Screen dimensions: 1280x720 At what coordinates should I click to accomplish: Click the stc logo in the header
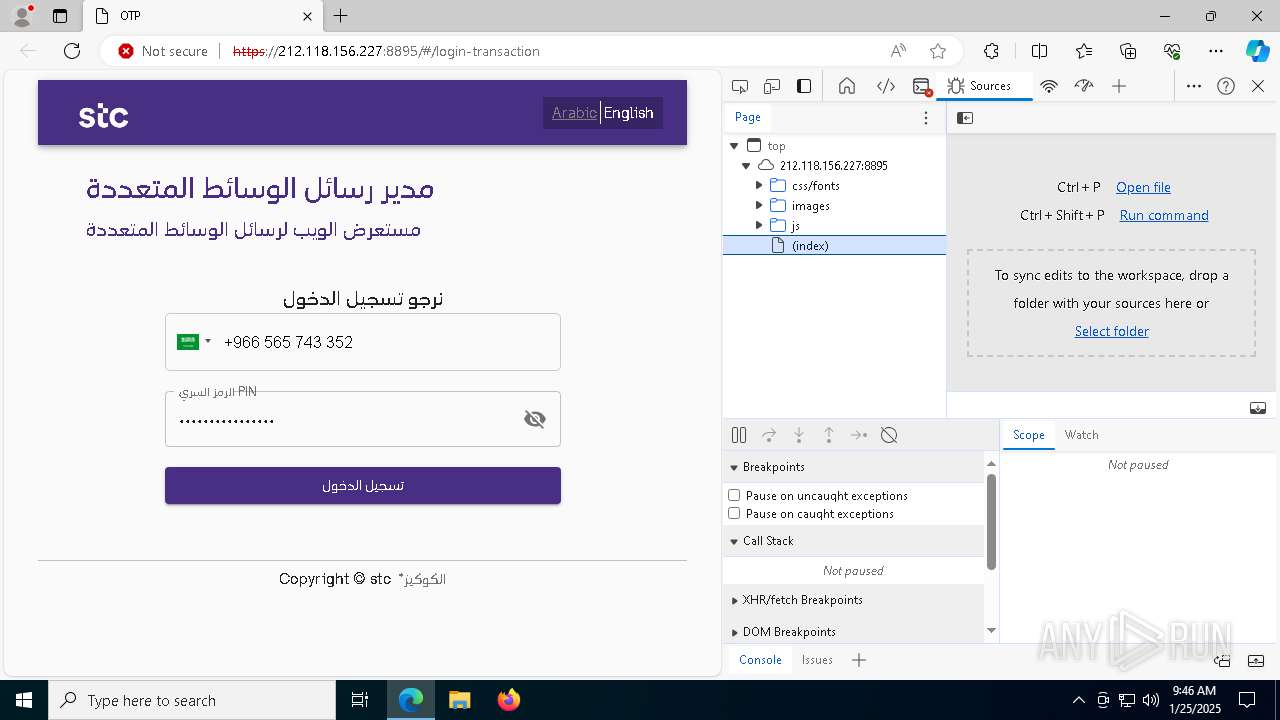pos(104,115)
